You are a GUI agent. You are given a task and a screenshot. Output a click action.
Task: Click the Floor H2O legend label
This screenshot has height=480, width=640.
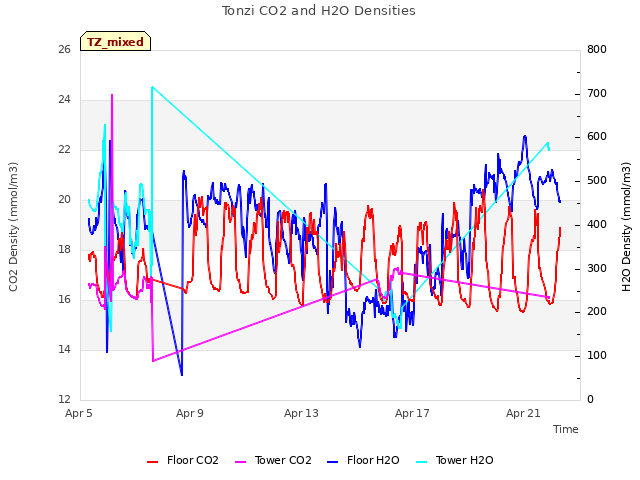click(373, 460)
